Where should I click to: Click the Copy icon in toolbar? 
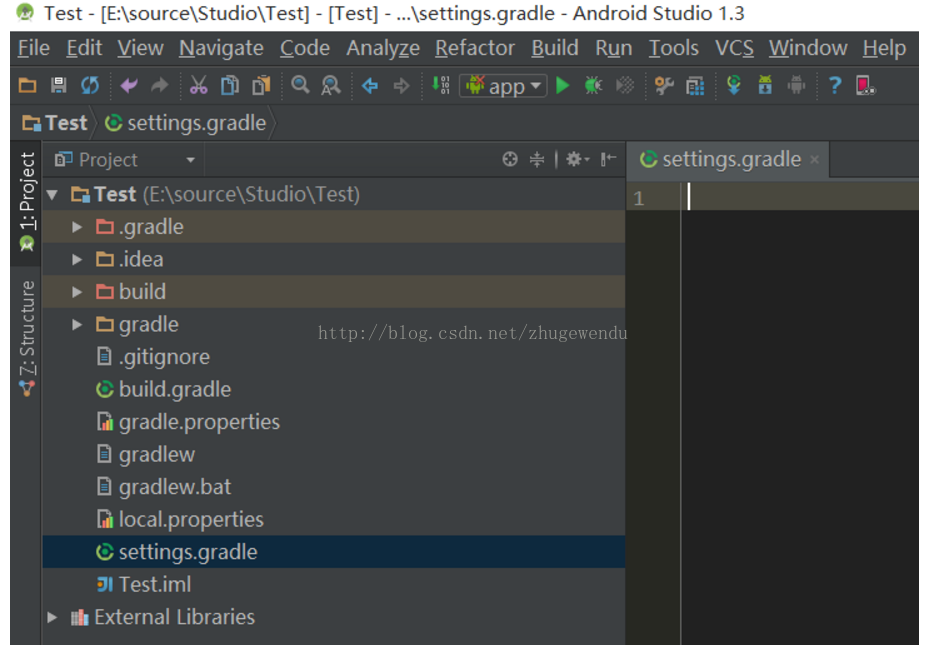(x=229, y=86)
